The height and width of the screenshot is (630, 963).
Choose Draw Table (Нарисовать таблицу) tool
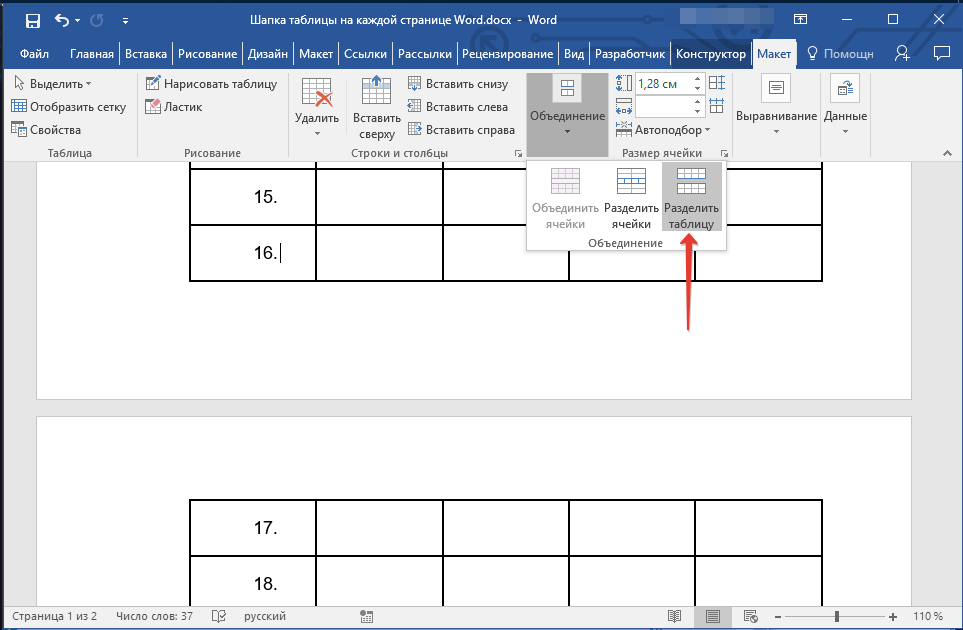211,84
